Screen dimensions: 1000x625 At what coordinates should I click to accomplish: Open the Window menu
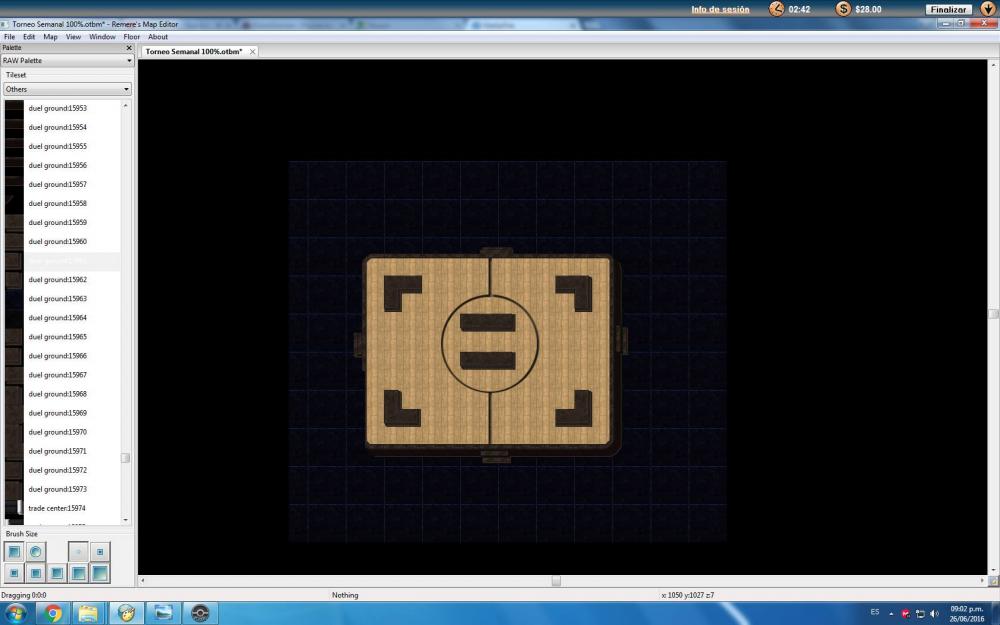click(102, 37)
